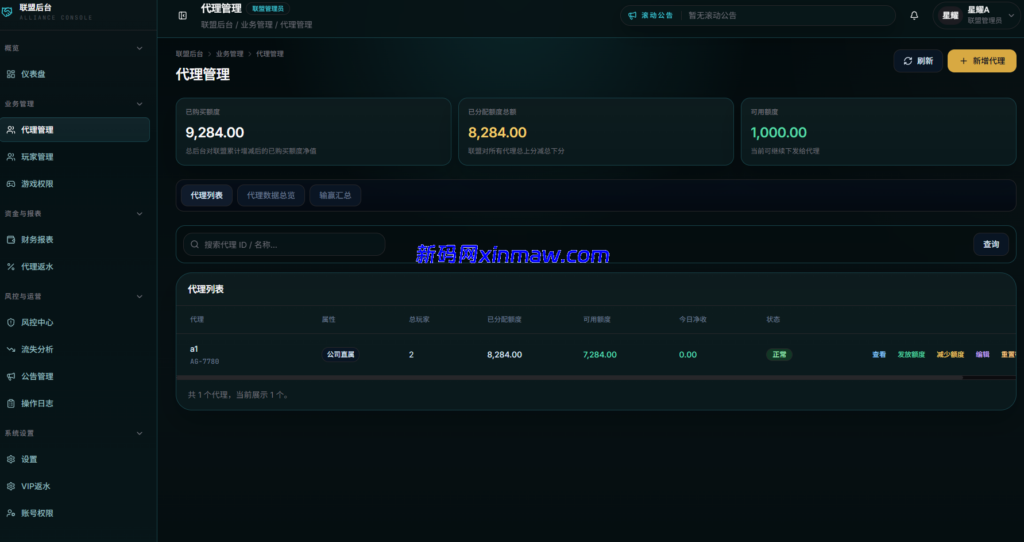Screen dimensions: 1024x542
Task: Click the 7,284.00 available quota cell
Action: coord(600,355)
